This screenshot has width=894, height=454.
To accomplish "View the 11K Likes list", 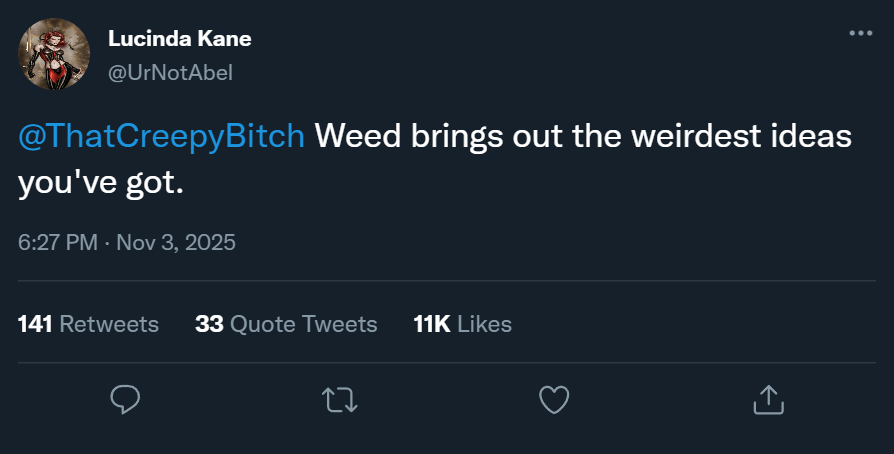I will pyautogui.click(x=462, y=324).
